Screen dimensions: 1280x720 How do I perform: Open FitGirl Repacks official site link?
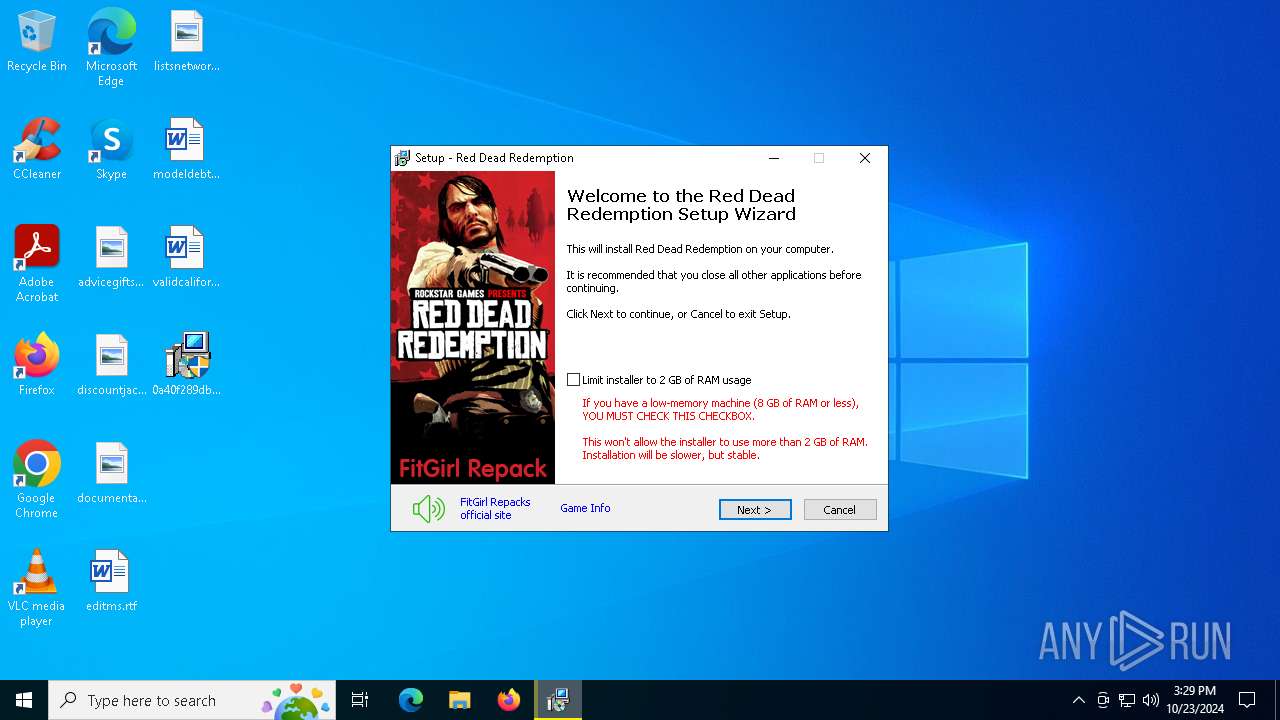[x=495, y=509]
